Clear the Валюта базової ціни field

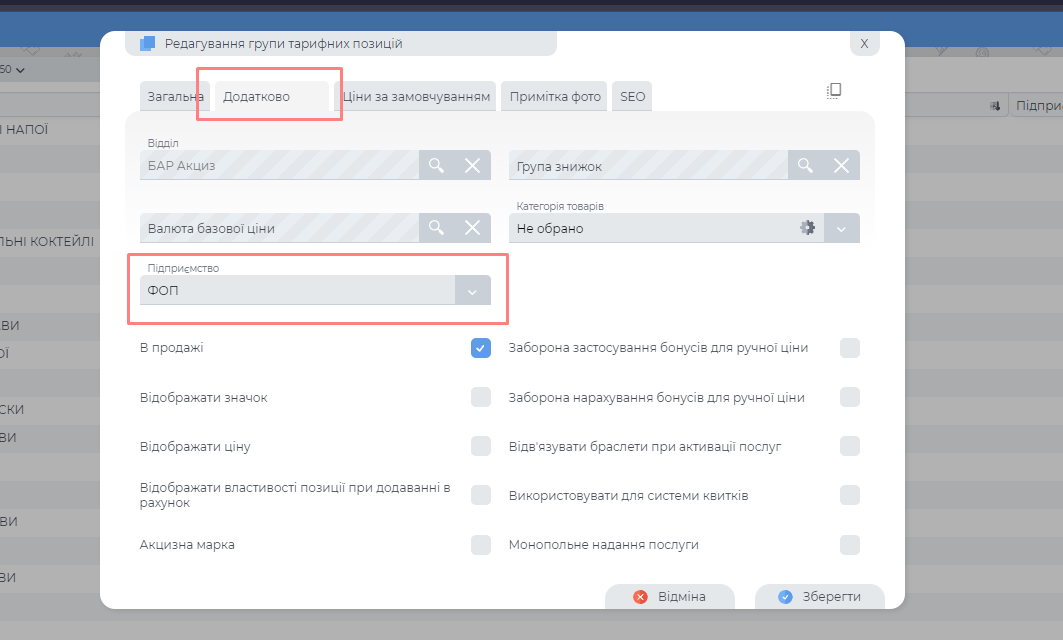coord(473,228)
